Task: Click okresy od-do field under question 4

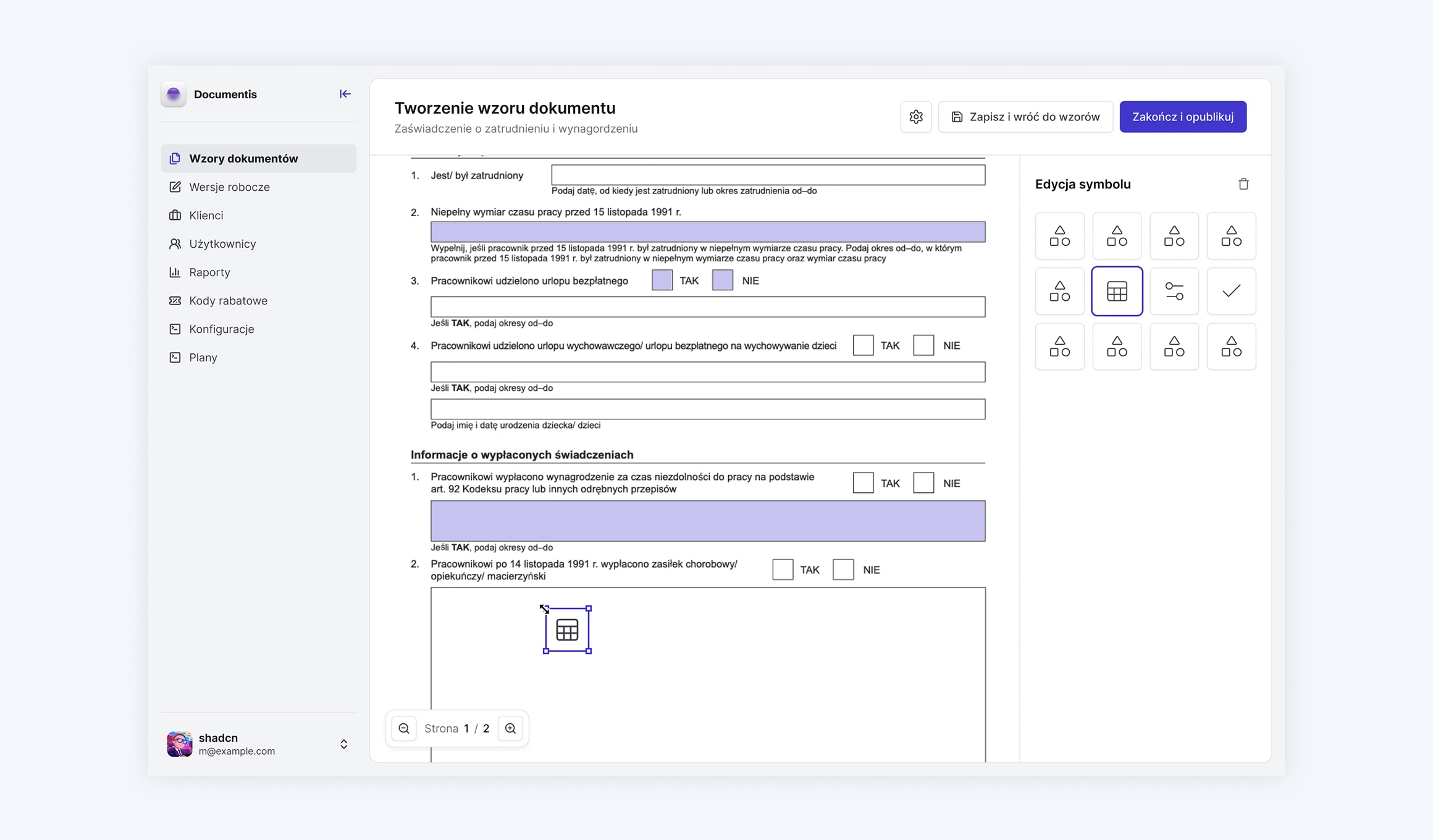Action: click(x=708, y=372)
